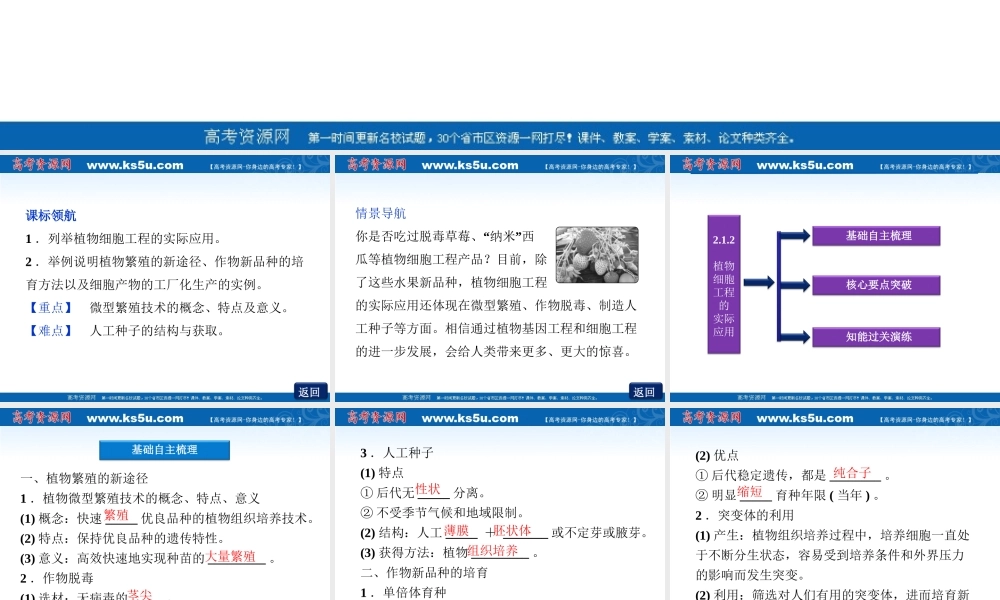
Task: Select the line '1. 单倍体育种'
Action: coord(403,592)
